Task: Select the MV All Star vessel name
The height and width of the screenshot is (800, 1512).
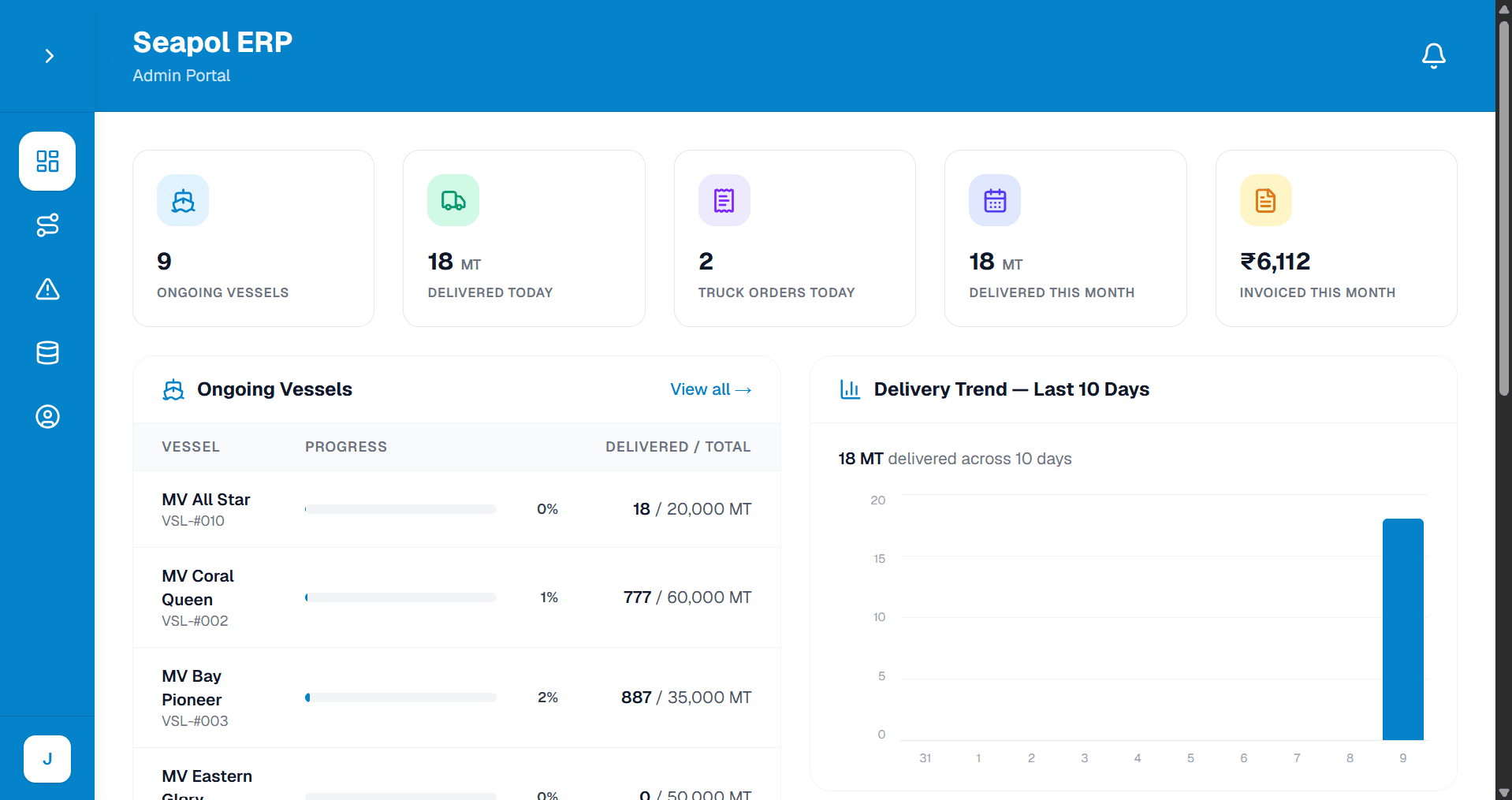Action: click(206, 500)
